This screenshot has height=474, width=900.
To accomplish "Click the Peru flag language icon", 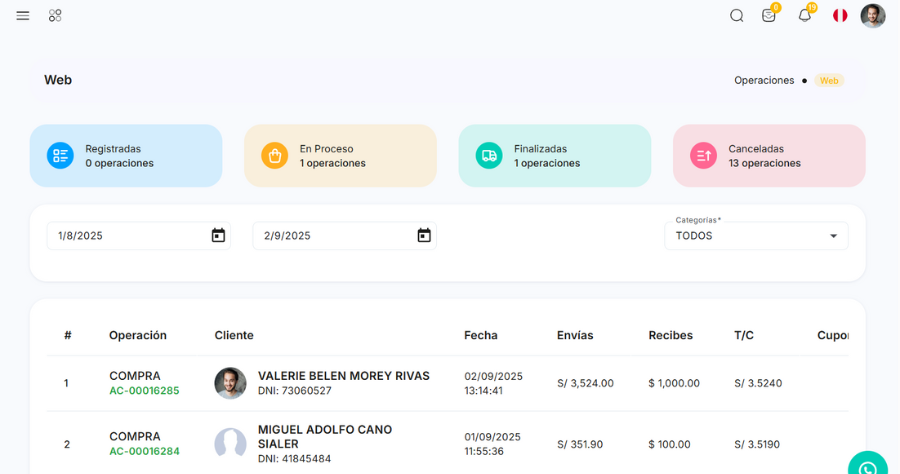I will point(840,16).
